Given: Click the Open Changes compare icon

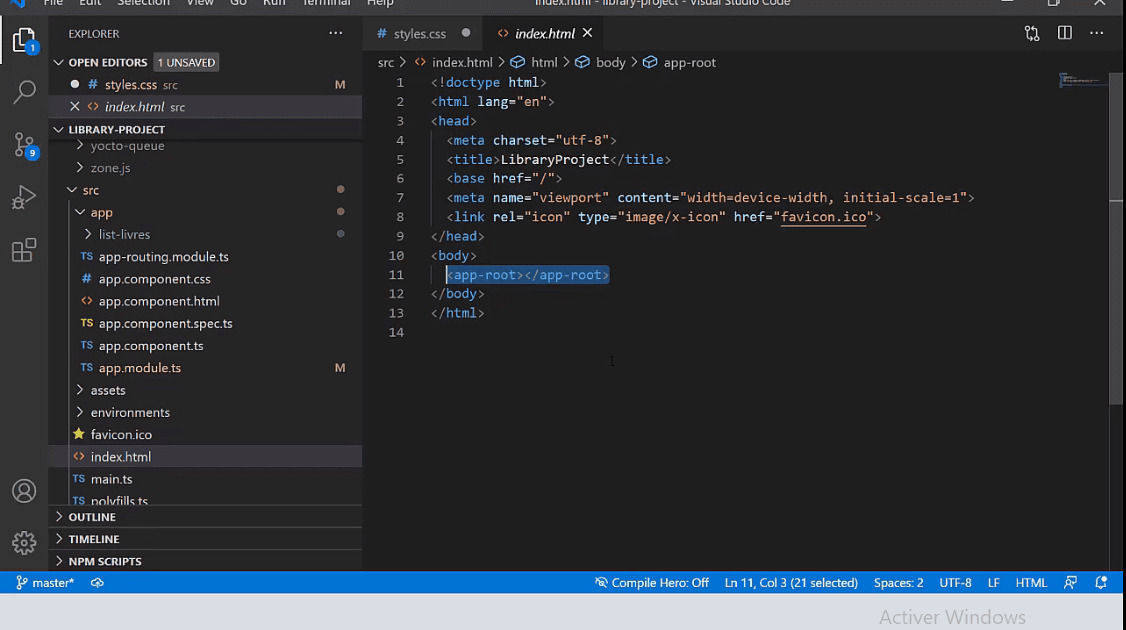Looking at the screenshot, I should tap(1032, 33).
